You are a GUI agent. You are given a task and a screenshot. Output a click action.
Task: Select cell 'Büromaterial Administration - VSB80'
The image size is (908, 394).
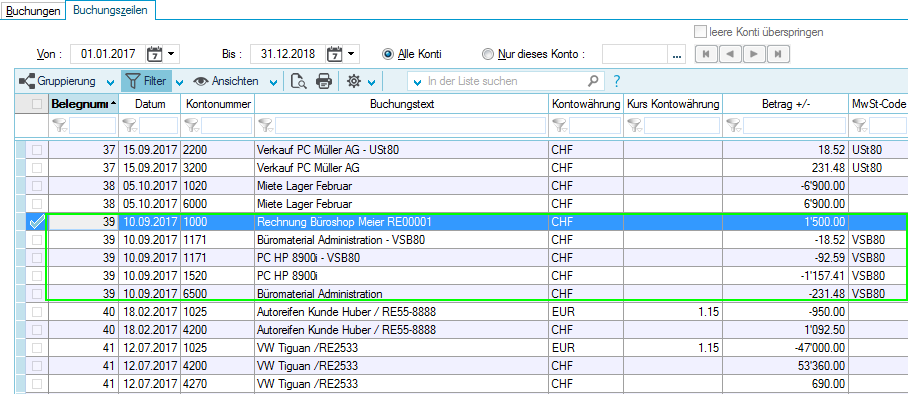(402, 239)
